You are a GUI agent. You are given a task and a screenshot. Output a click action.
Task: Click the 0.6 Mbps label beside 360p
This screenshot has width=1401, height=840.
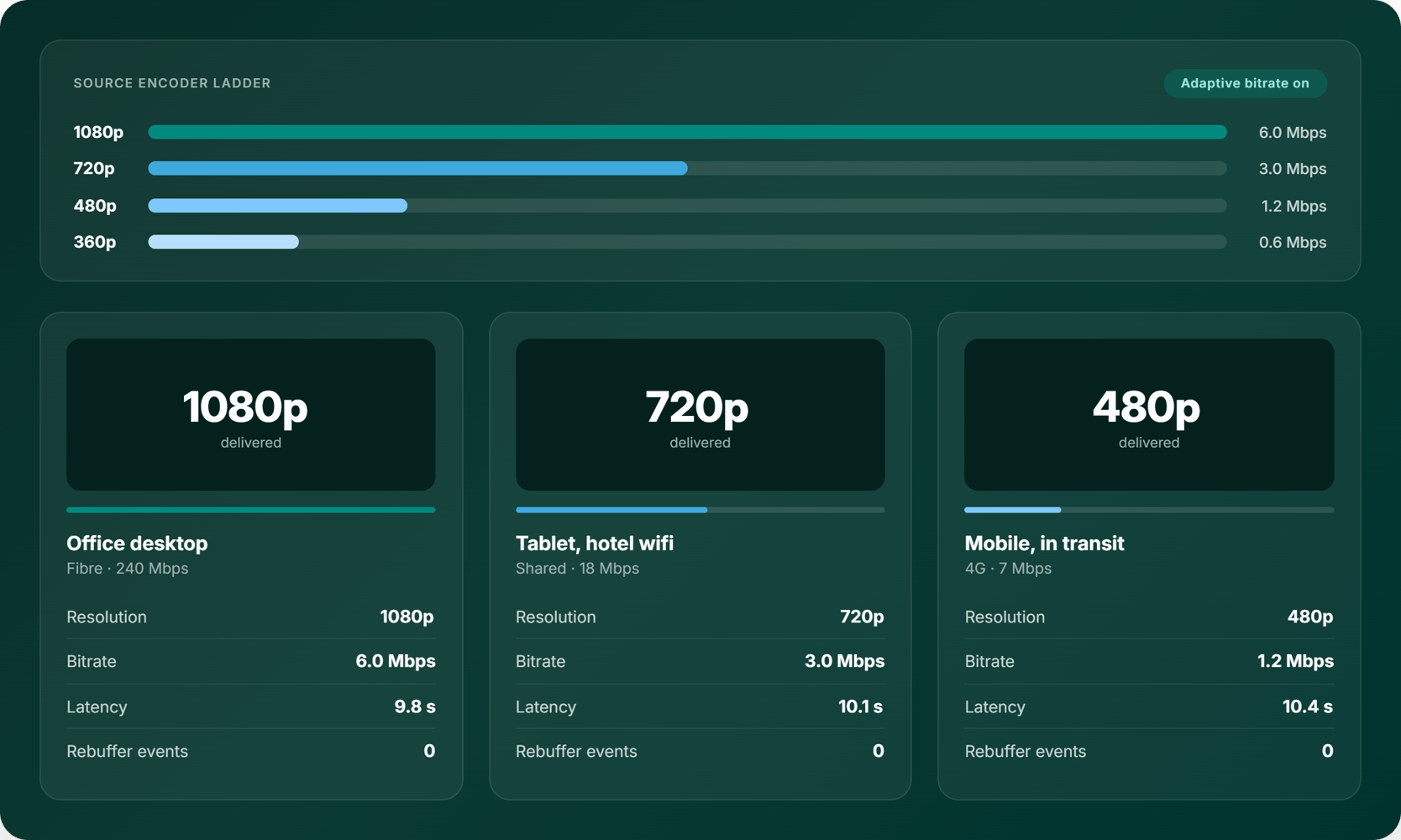point(1293,243)
